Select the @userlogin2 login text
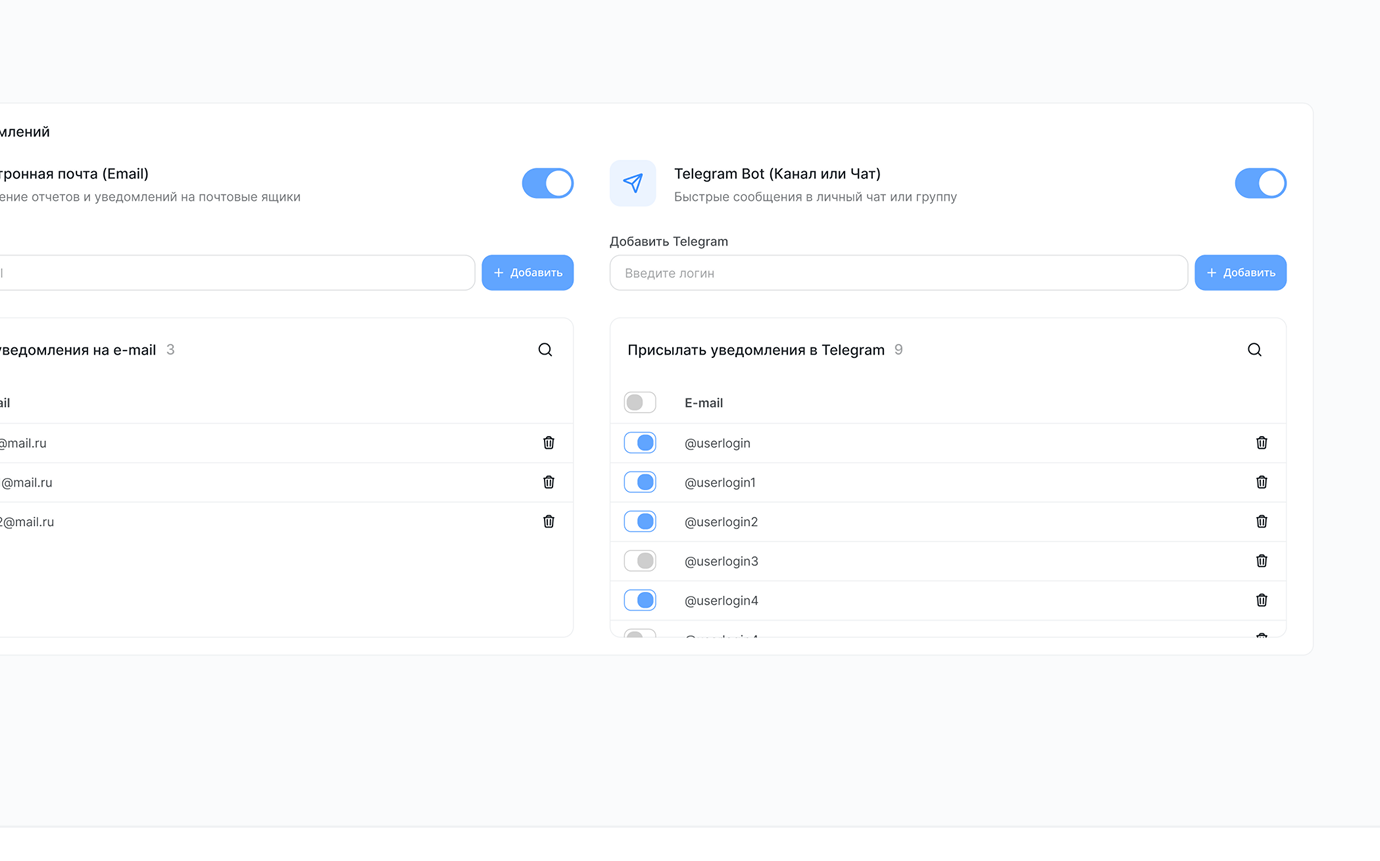1380x861 pixels. [721, 522]
